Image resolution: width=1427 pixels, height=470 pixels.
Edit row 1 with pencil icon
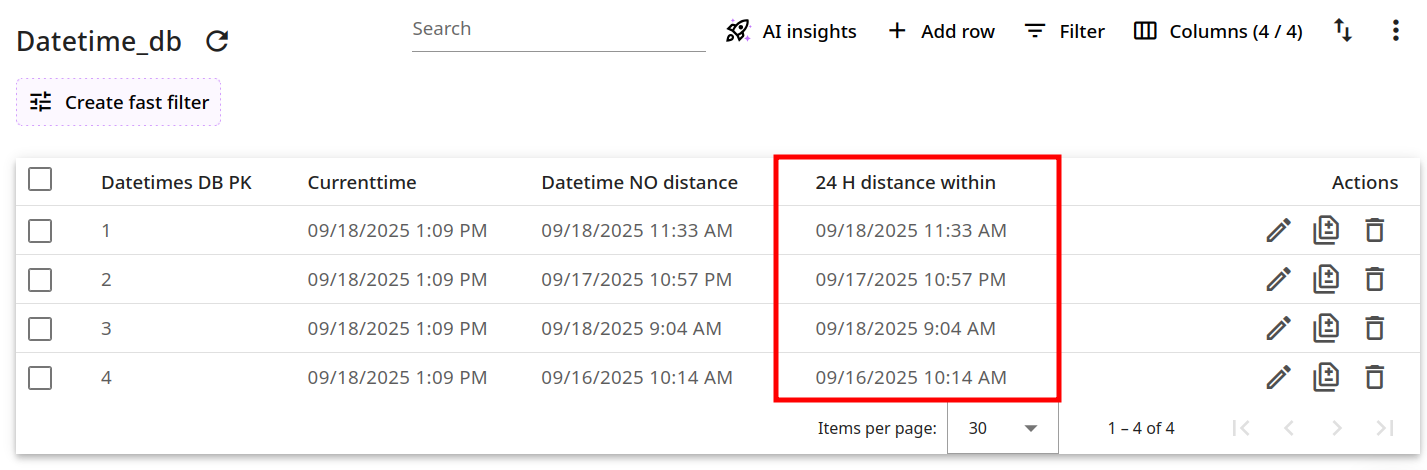[1278, 231]
